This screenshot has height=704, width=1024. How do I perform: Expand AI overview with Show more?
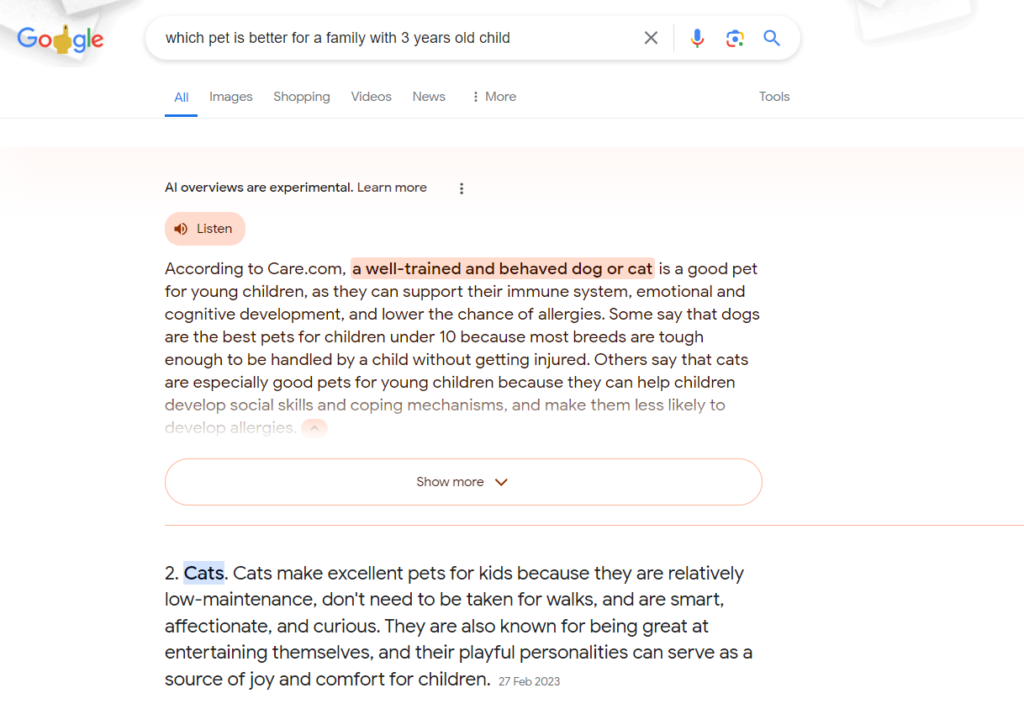tap(463, 482)
